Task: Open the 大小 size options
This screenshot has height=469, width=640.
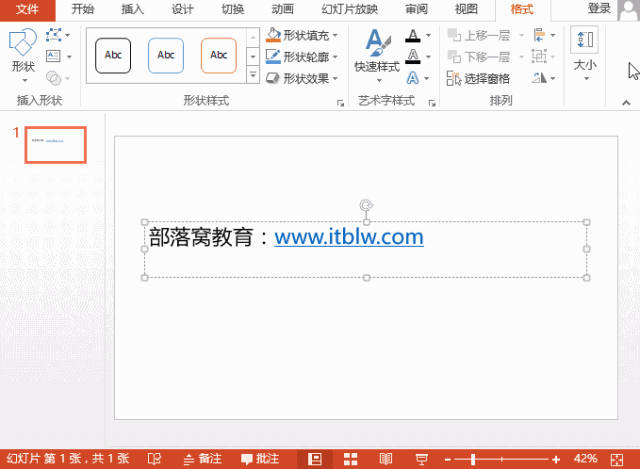Action: [585, 53]
